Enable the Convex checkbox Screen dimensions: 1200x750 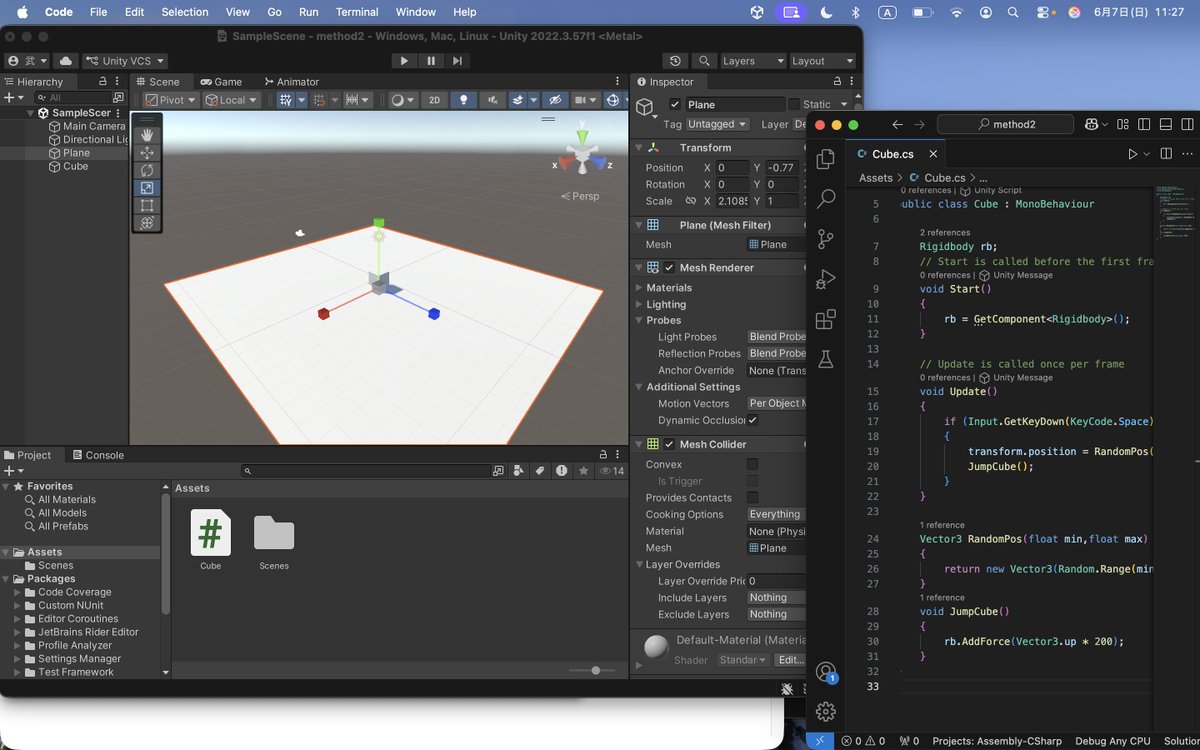(x=752, y=464)
